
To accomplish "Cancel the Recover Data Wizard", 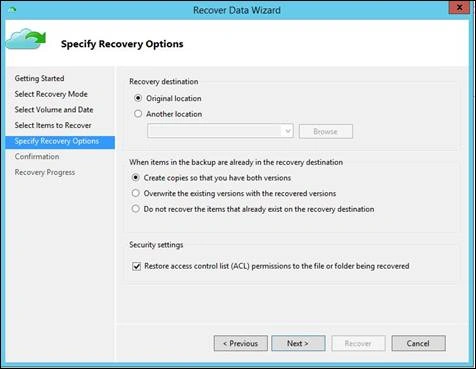I will pyautogui.click(x=418, y=343).
